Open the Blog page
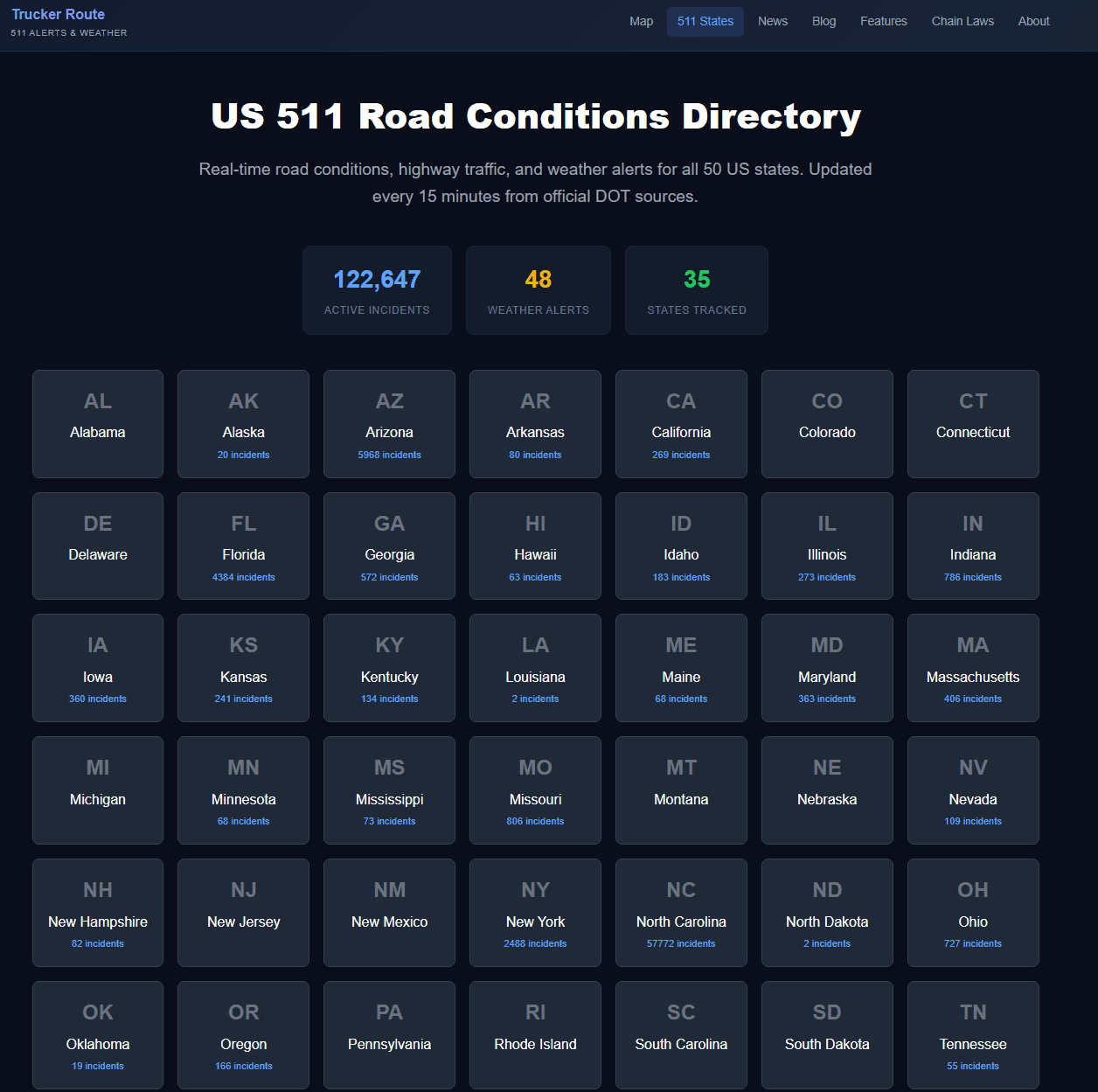Viewport: 1098px width, 1092px height. pos(823,21)
